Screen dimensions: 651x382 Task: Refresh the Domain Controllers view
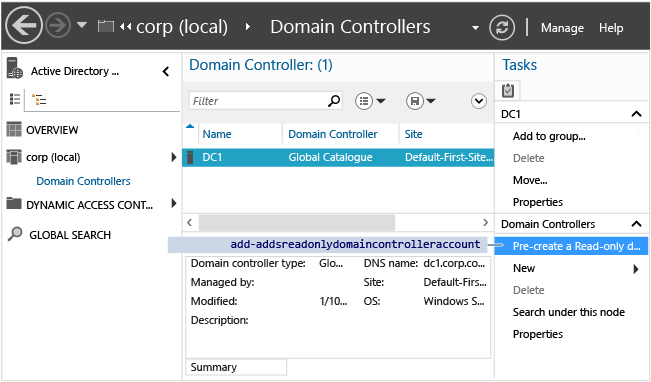coord(502,27)
